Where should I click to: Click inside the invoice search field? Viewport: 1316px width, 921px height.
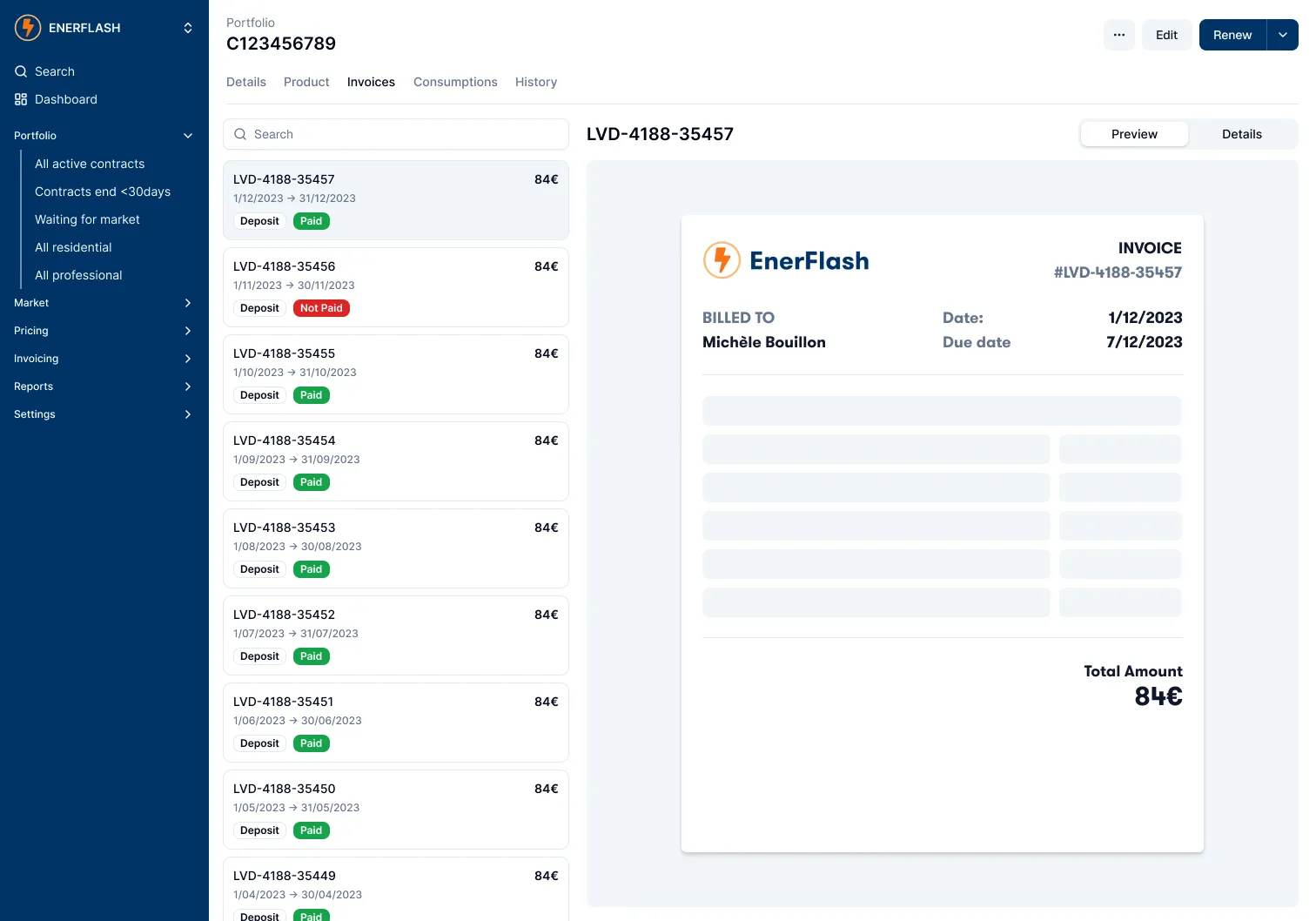[x=396, y=134]
